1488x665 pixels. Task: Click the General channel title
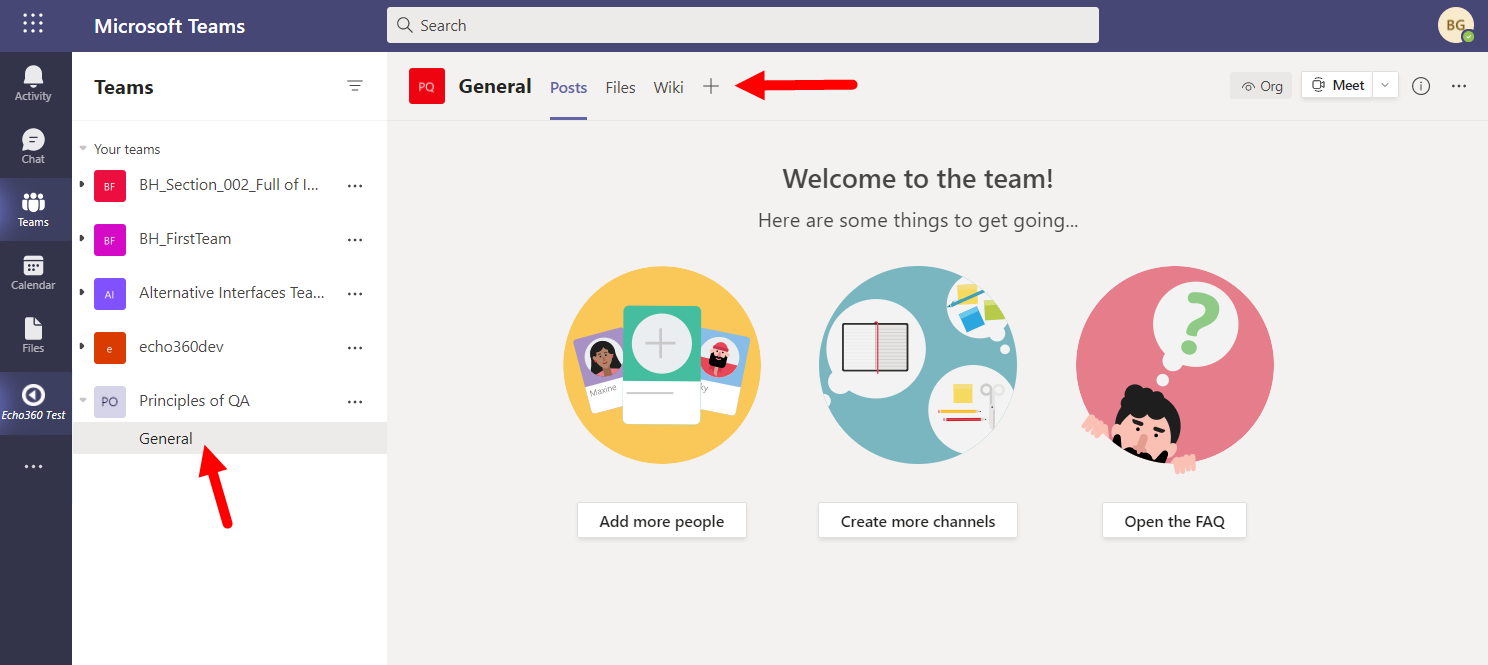click(x=495, y=86)
